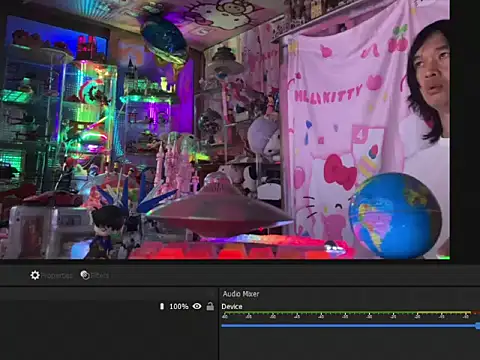
Task: Click the webcam preview canvas
Action: pos(225,129)
